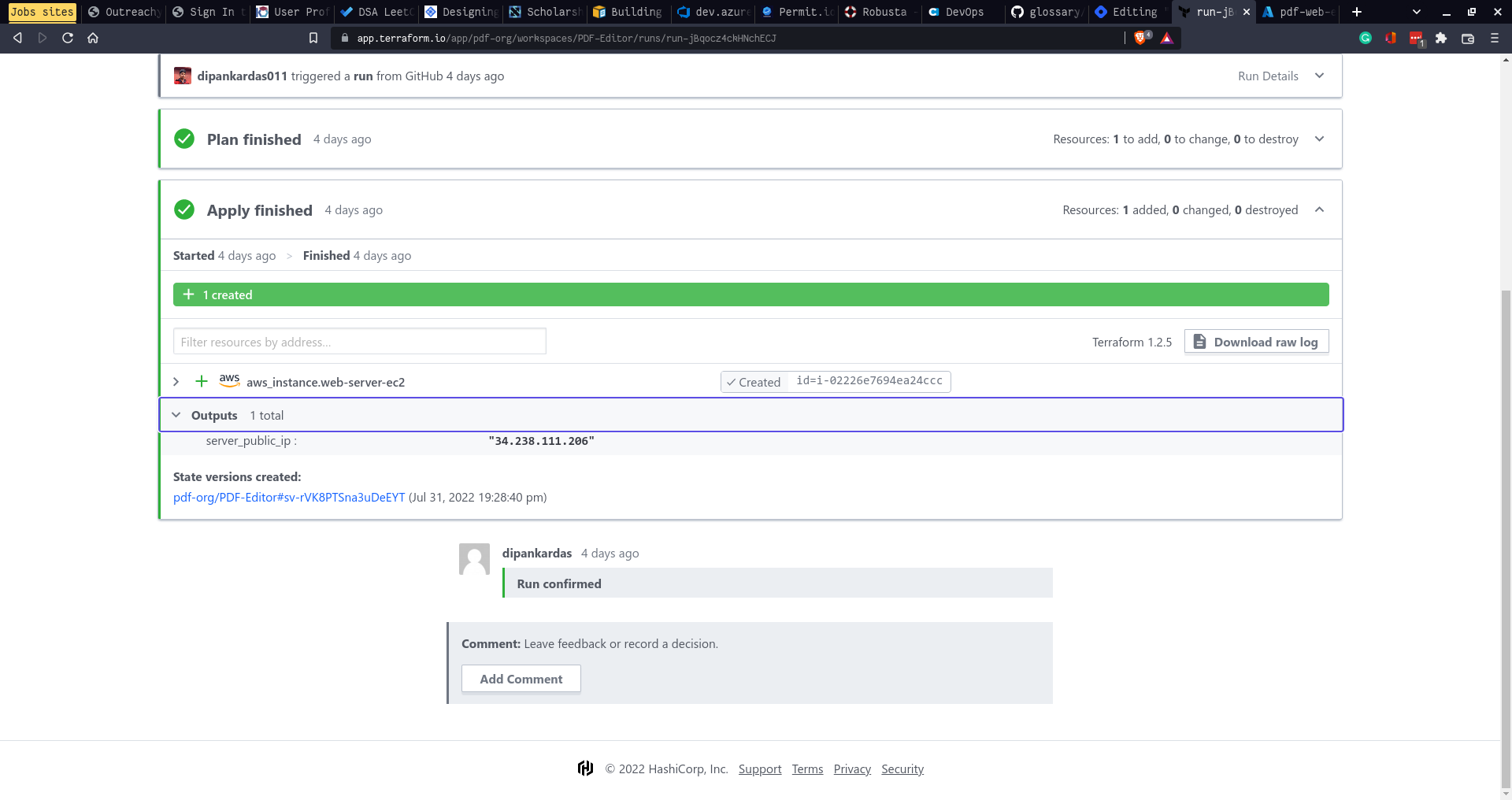Open the tab search dropdown arrow

pos(1417,12)
